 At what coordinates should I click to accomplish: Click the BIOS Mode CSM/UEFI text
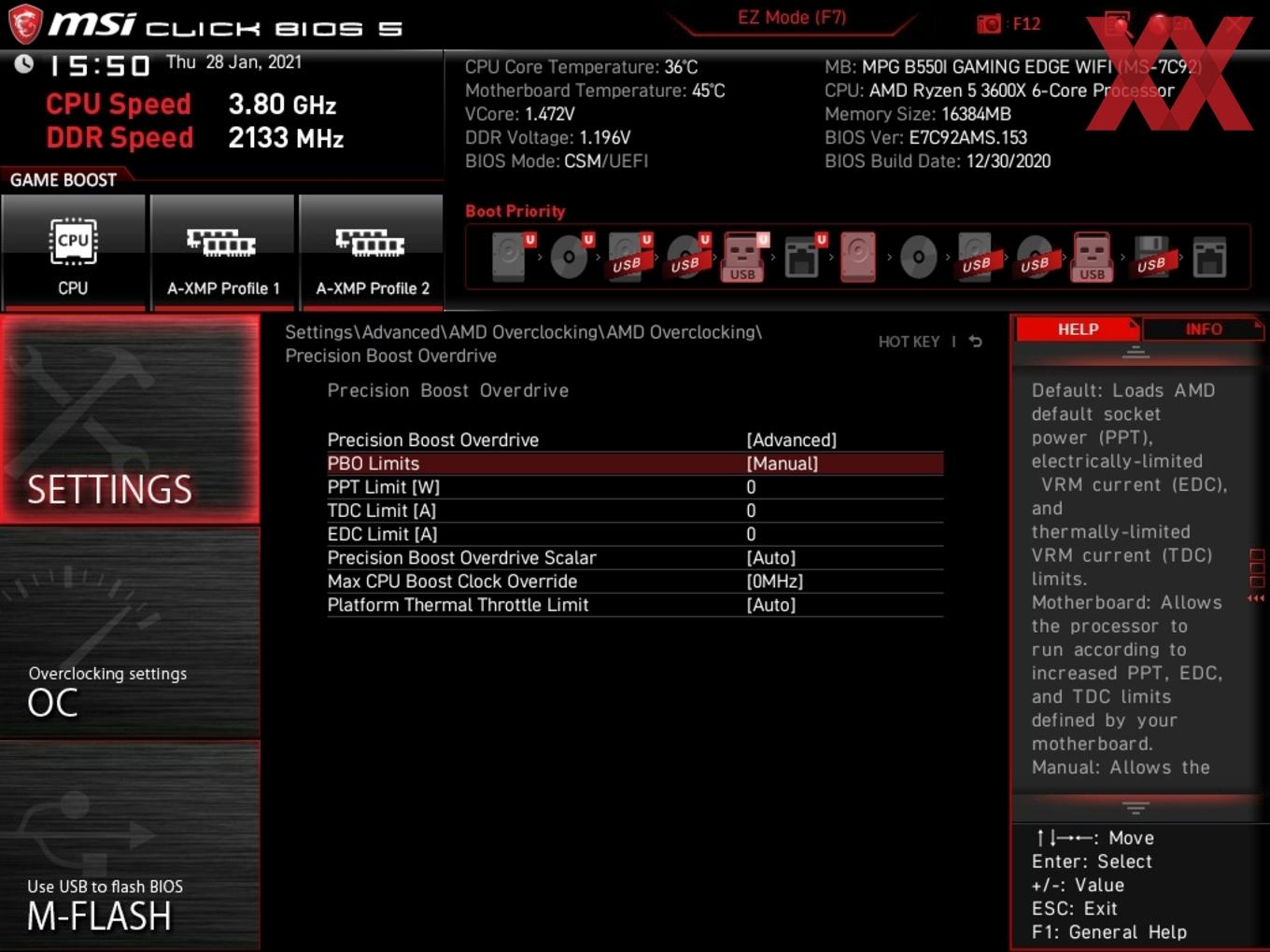[557, 161]
